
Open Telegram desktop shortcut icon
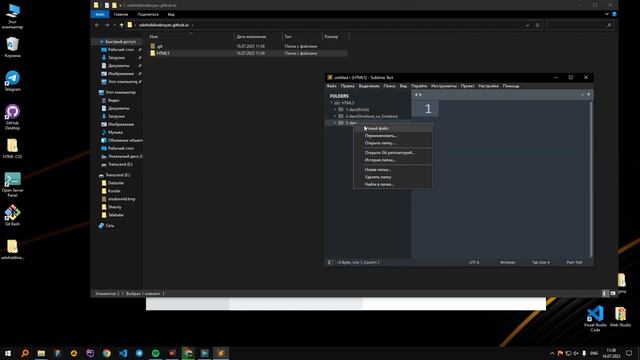13,81
